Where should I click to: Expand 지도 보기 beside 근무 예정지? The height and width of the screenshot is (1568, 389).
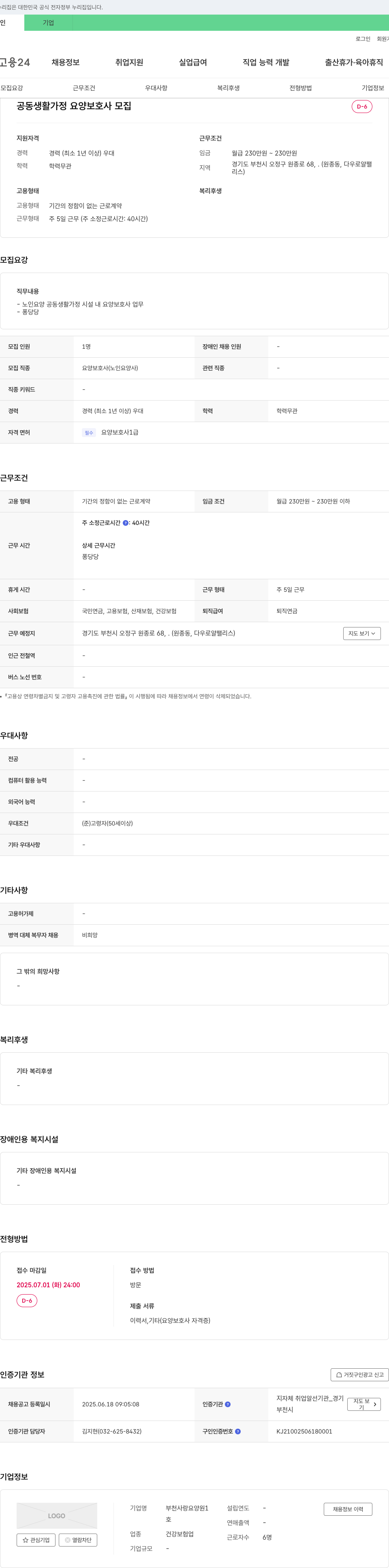[x=361, y=634]
